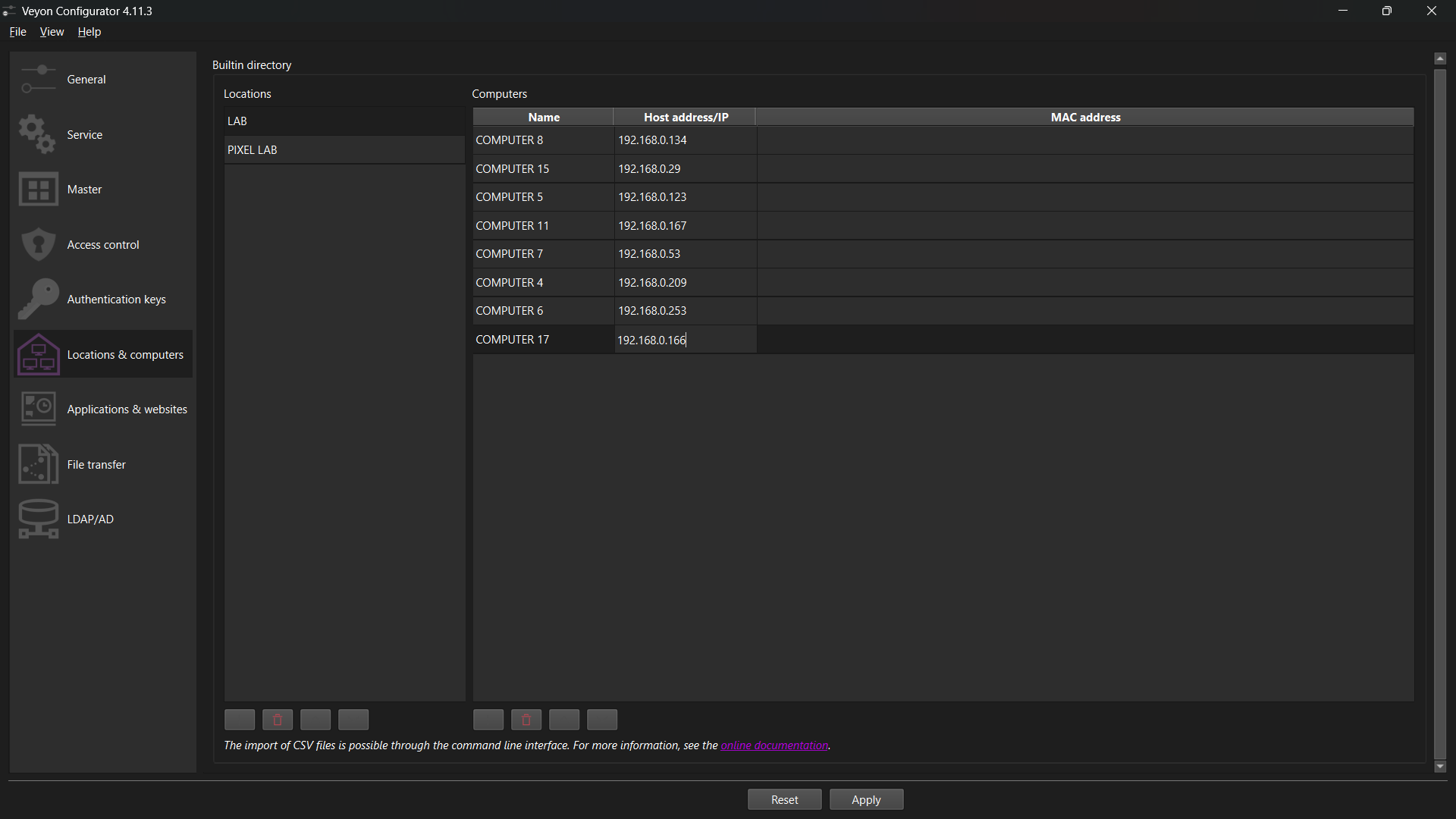The image size is (1456, 819).
Task: Open the General settings page
Action: (103, 80)
